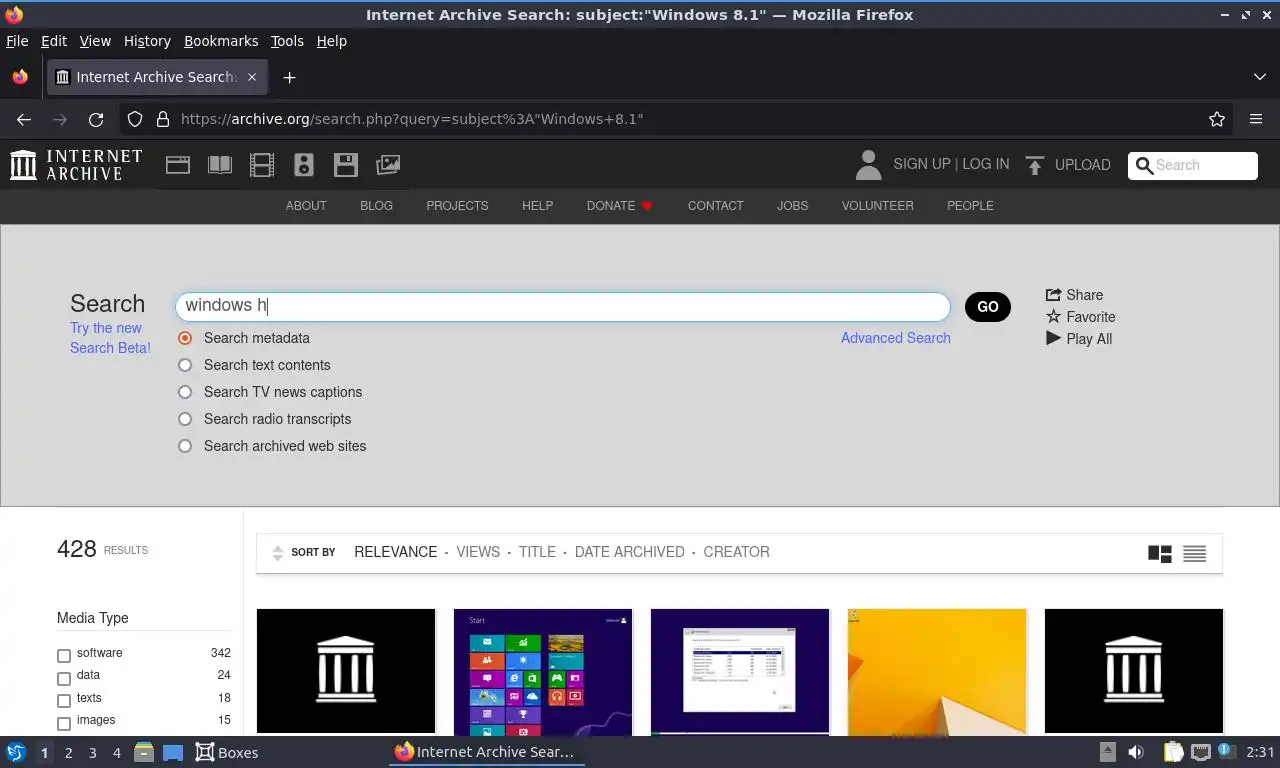This screenshot has height=768, width=1280.
Task: Open the DONATE link
Action: (620, 206)
